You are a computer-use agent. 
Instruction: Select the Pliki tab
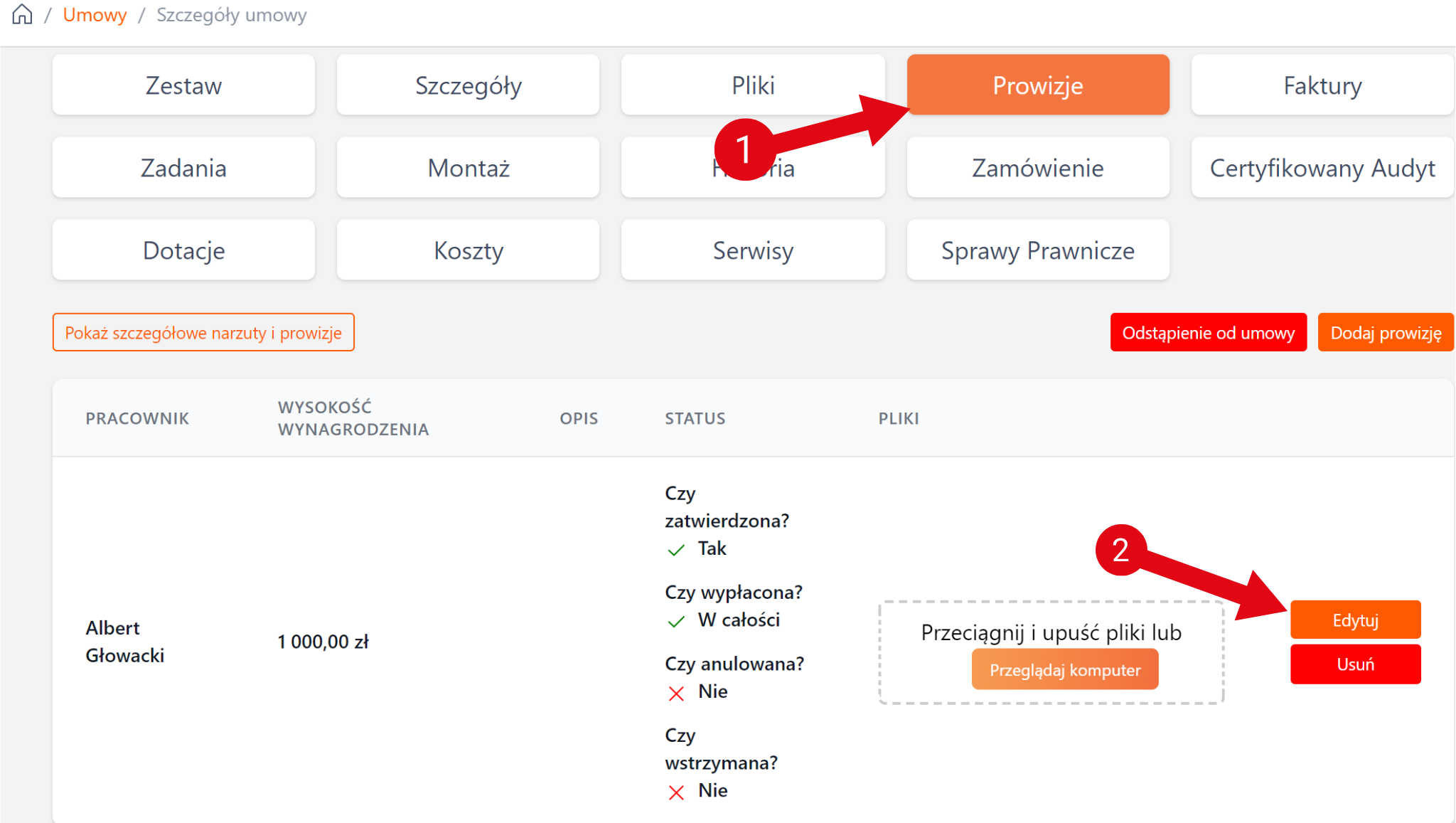pos(753,85)
